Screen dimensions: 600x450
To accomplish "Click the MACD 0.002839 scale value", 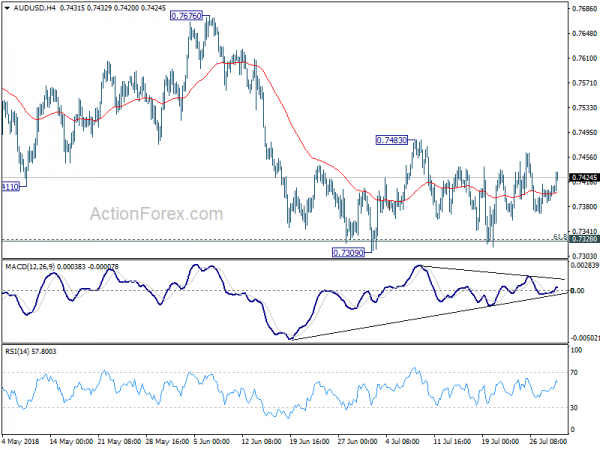I will pyautogui.click(x=584, y=265).
